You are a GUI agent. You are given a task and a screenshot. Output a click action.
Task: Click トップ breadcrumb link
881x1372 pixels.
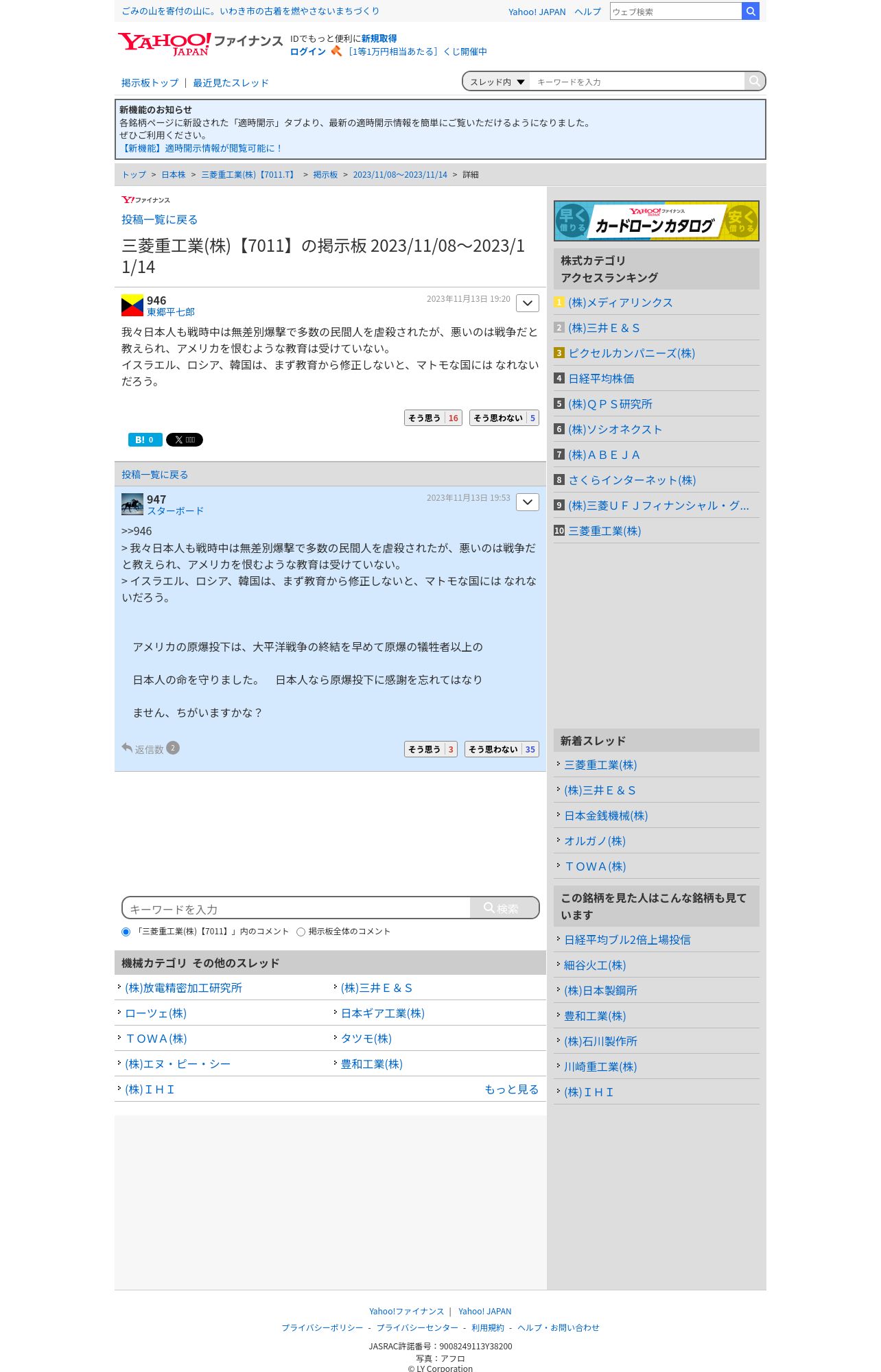coord(134,175)
